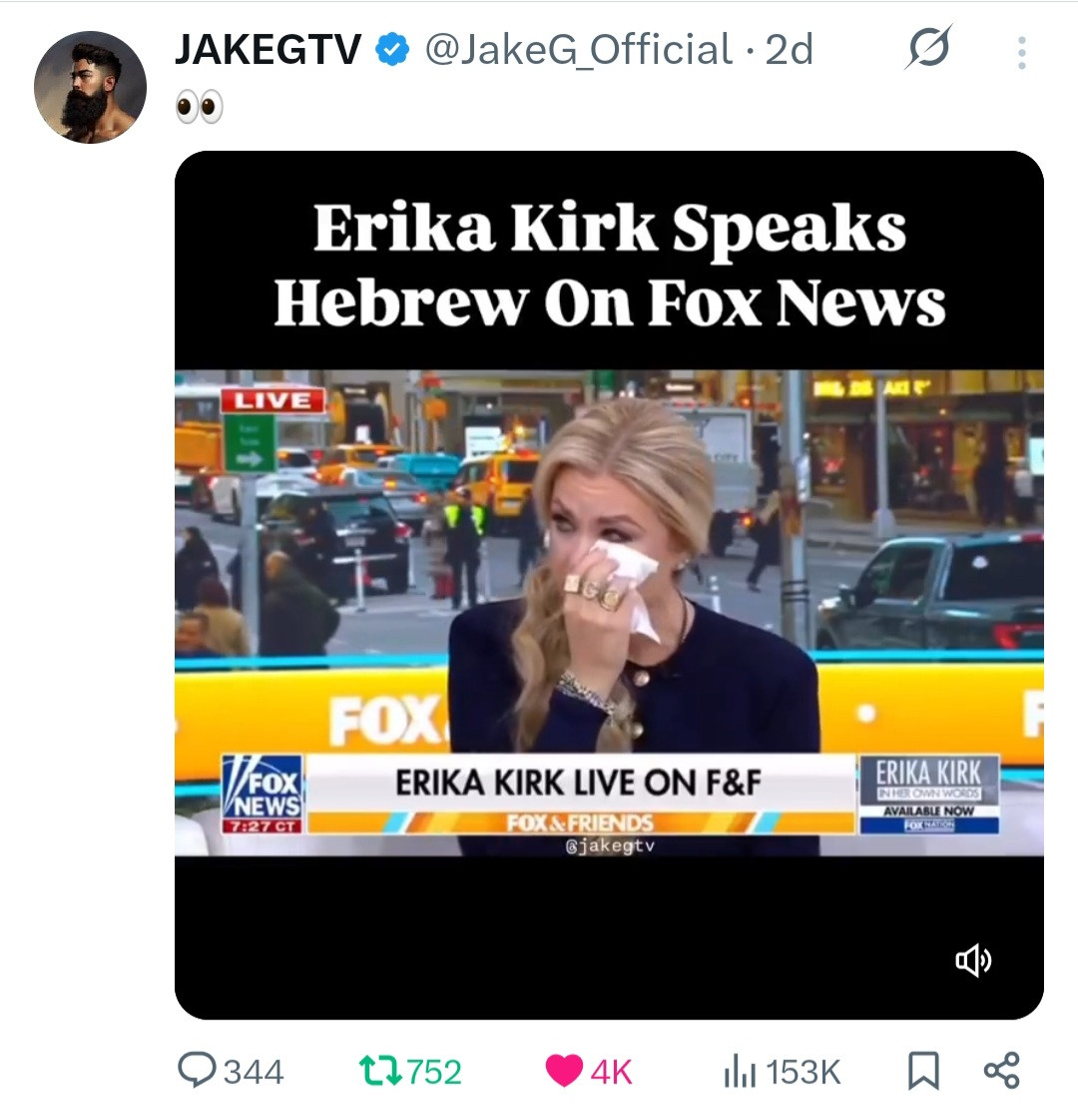Open the three-dot more options menu
The image size is (1078, 1120).
coord(1021,53)
